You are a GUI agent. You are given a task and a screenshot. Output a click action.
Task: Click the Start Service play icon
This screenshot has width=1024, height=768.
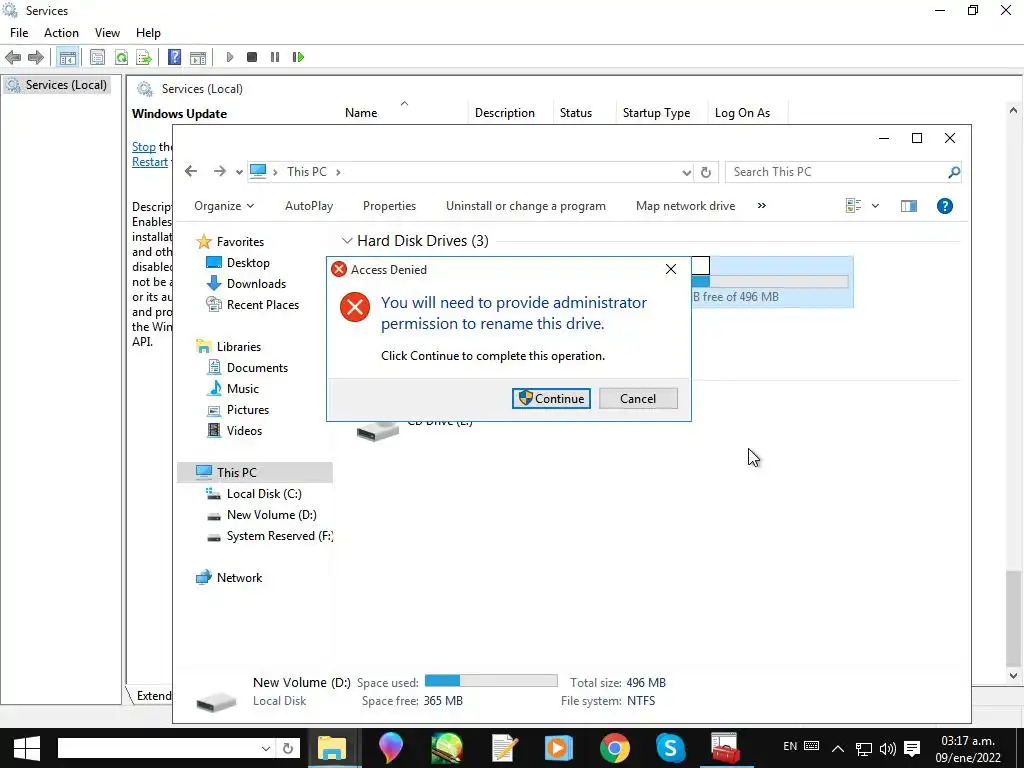coord(229,57)
